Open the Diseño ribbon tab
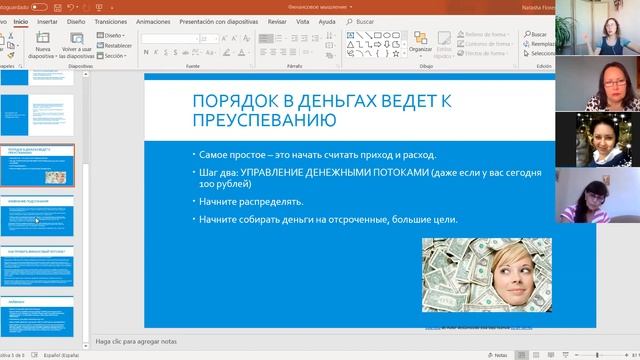The image size is (640, 360). click(76, 22)
